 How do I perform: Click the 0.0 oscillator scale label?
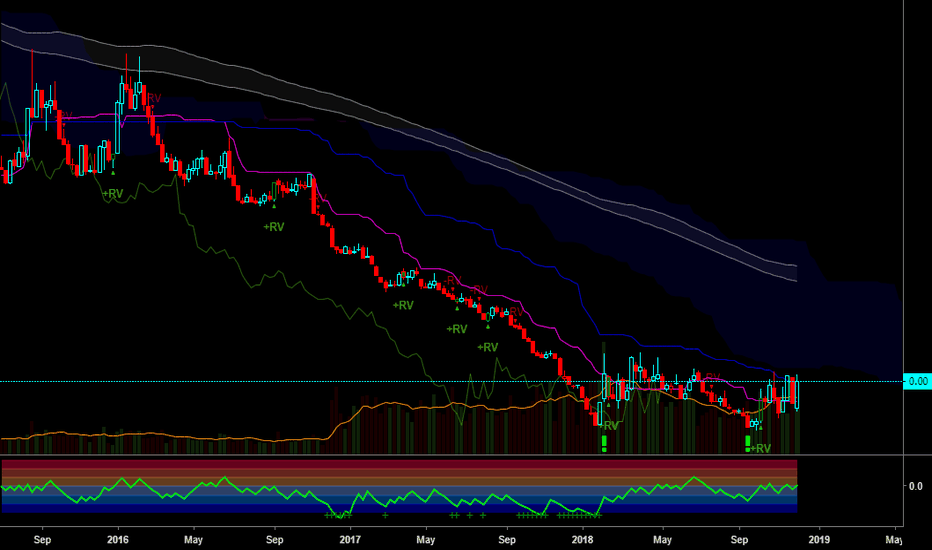tap(915, 486)
